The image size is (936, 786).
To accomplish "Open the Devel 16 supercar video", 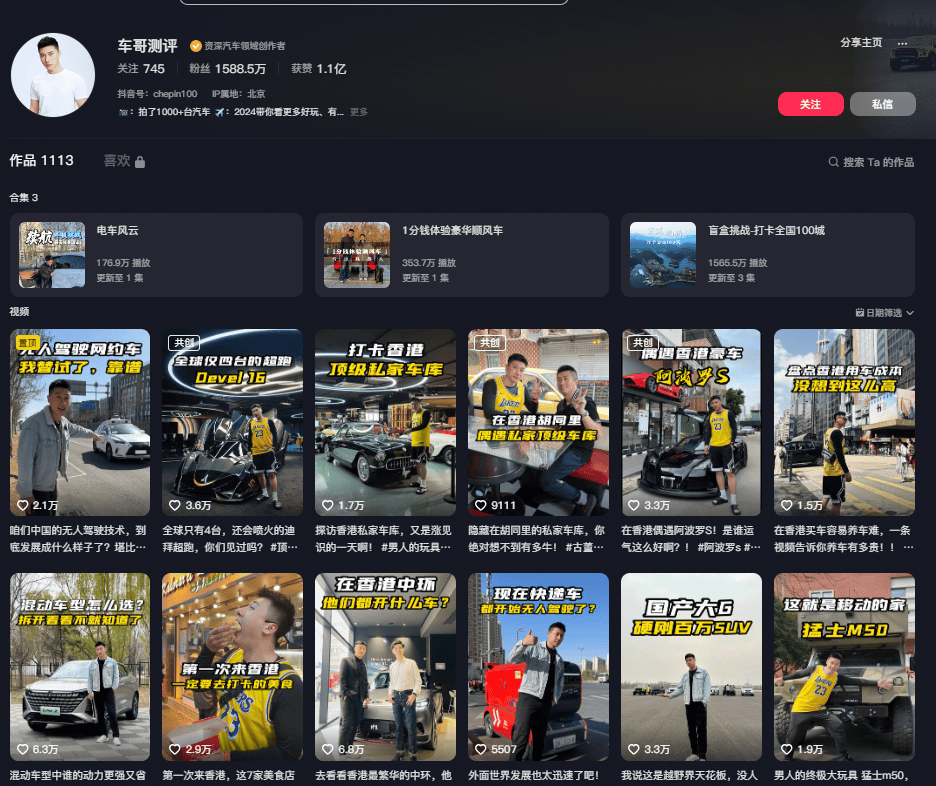I will (x=232, y=422).
